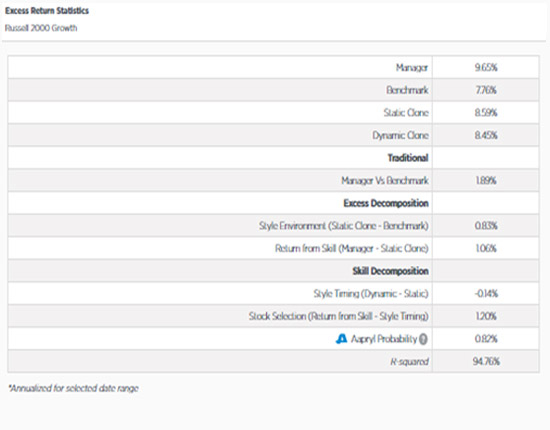This screenshot has width=550, height=430.
Task: Select the Manager Vs Benchmark row
Action: click(x=273, y=180)
